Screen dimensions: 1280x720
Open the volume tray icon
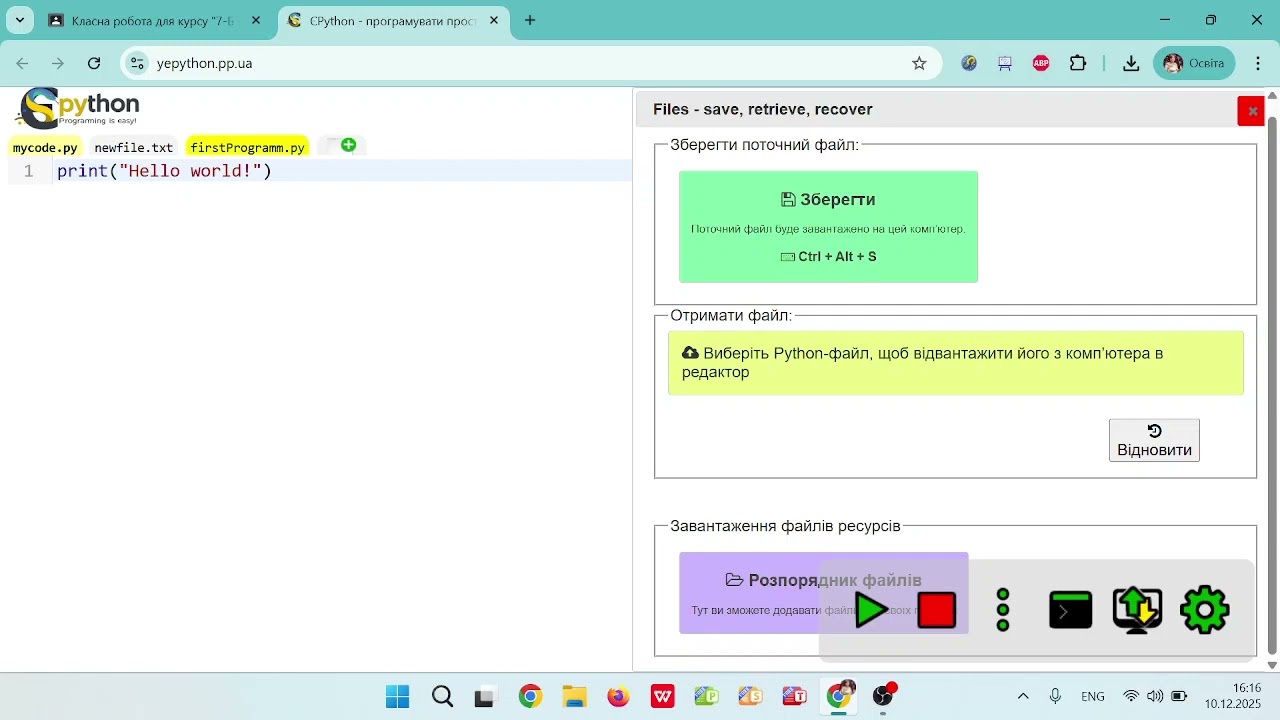point(1155,696)
